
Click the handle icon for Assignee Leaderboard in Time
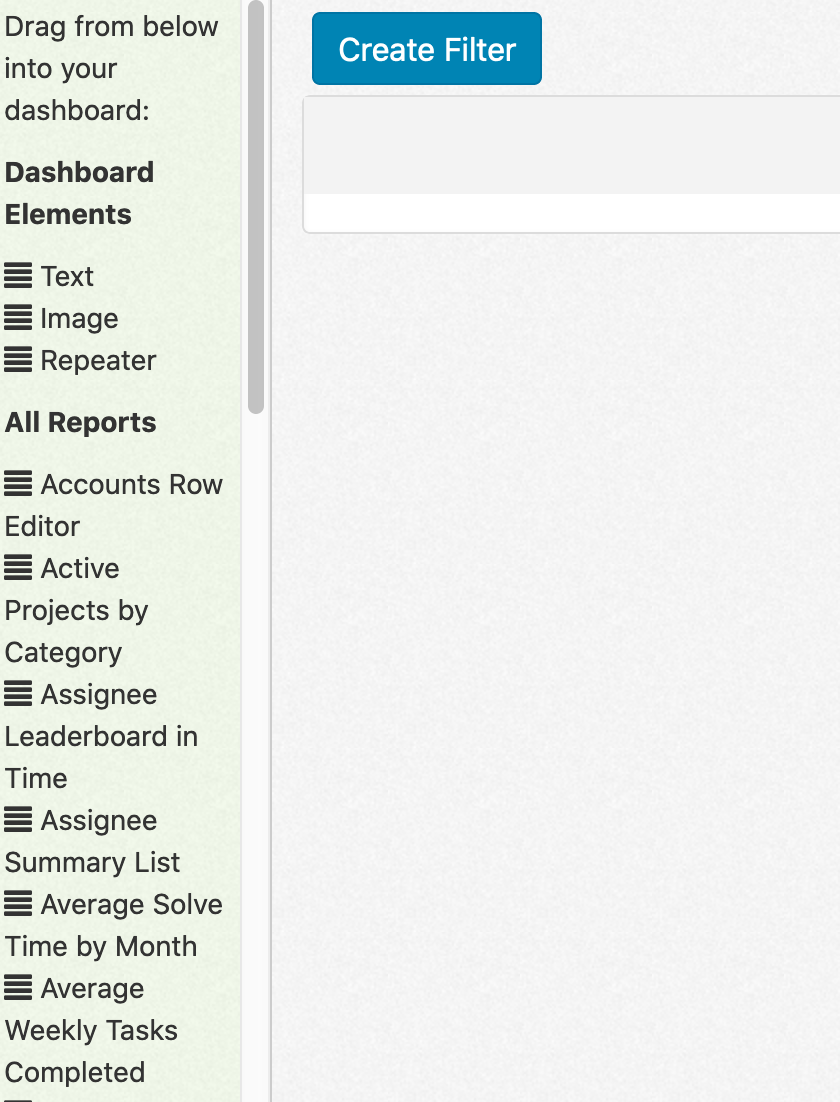[18, 695]
